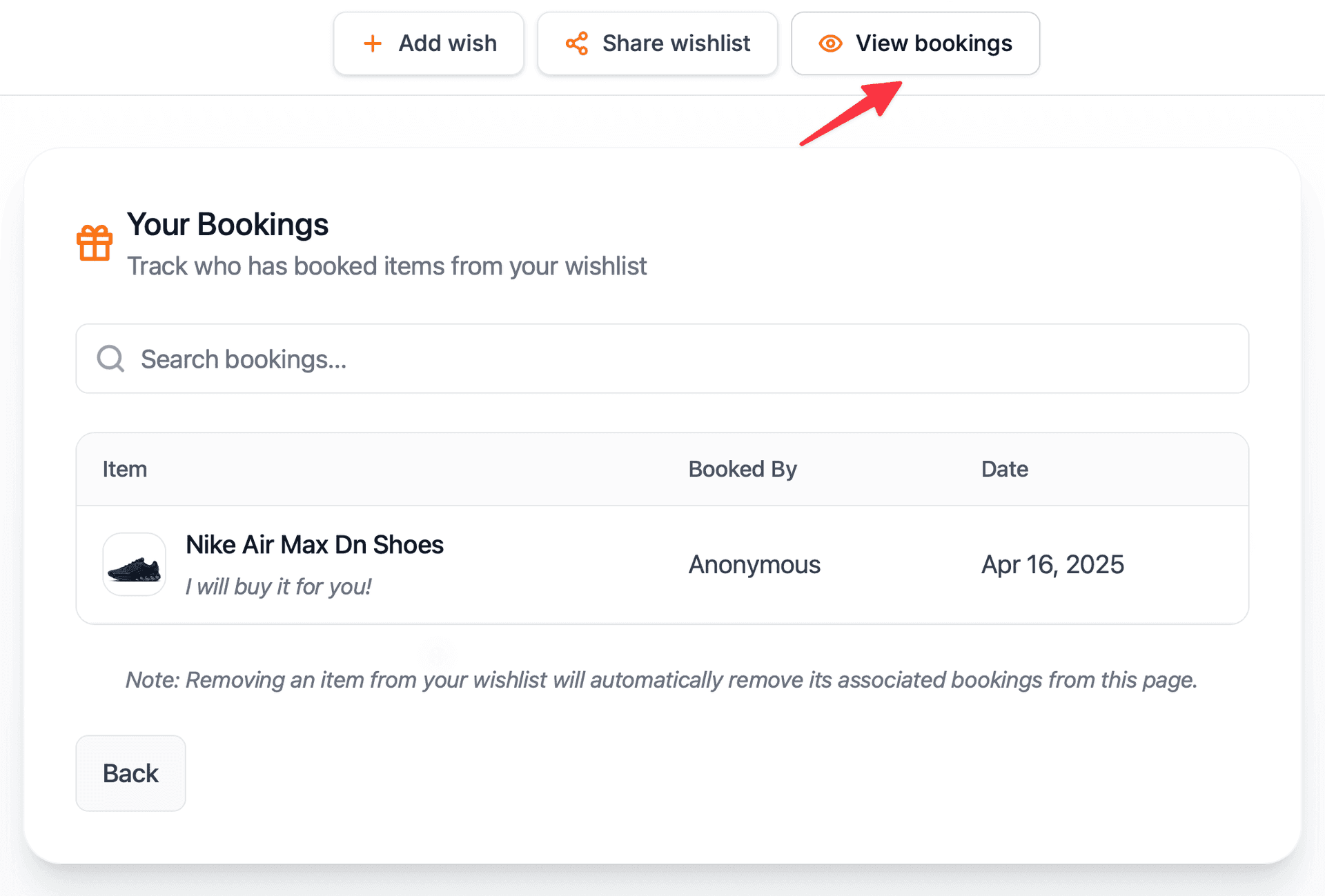Image resolution: width=1325 pixels, height=896 pixels.
Task: Focus the Search bookings input field
Action: [x=662, y=359]
